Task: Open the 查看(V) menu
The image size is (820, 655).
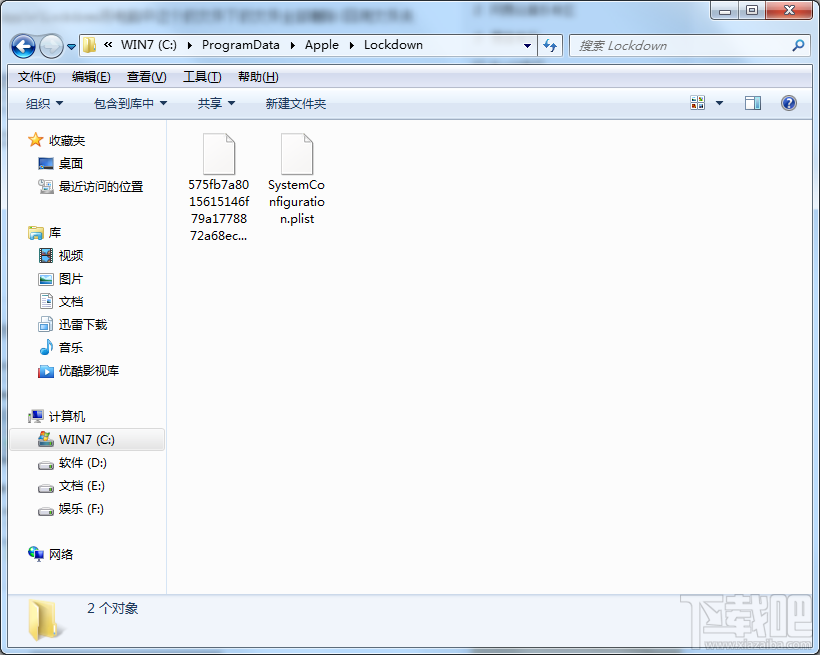Action: tap(146, 77)
